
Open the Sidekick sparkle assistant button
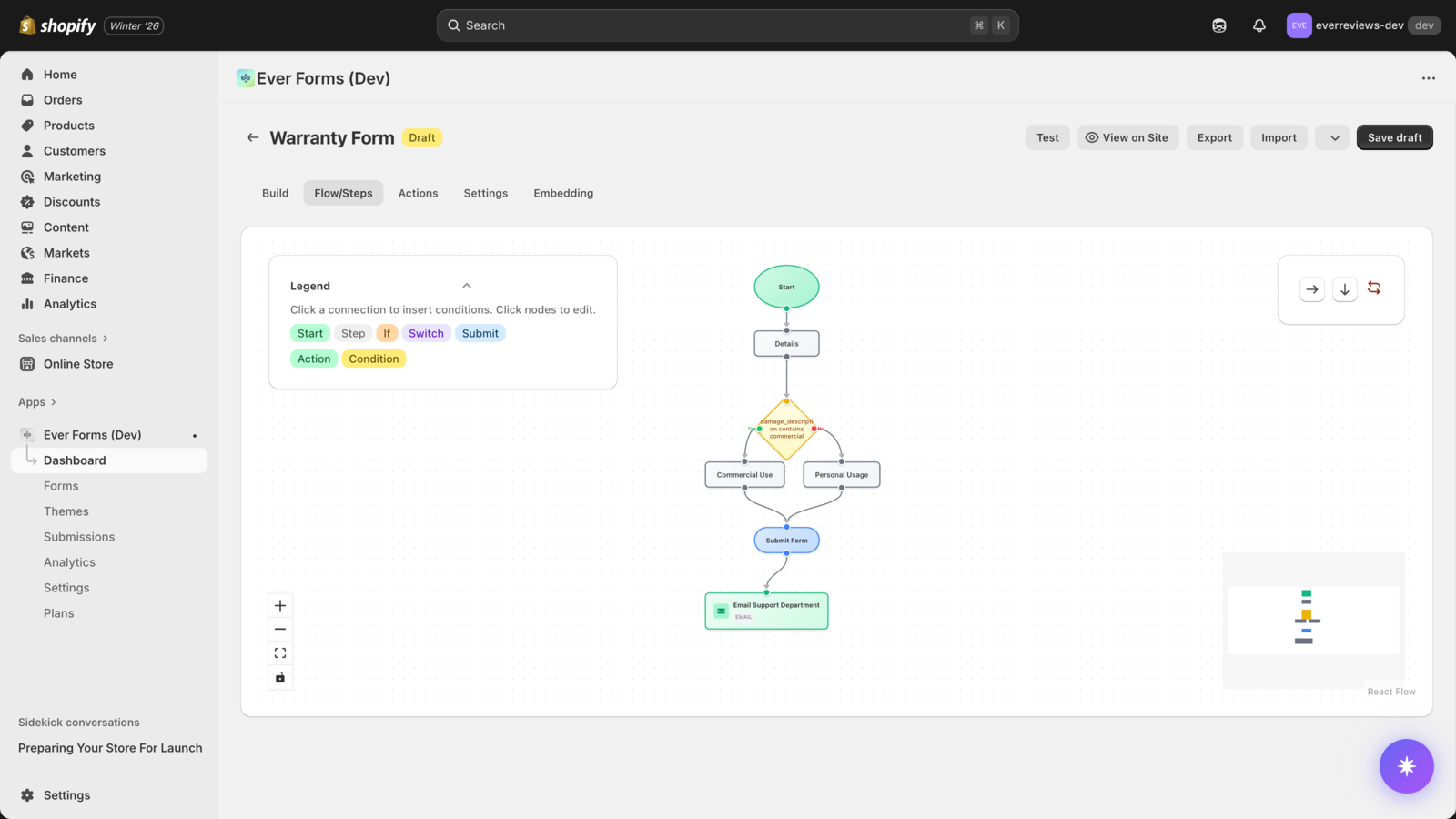pos(1406,766)
